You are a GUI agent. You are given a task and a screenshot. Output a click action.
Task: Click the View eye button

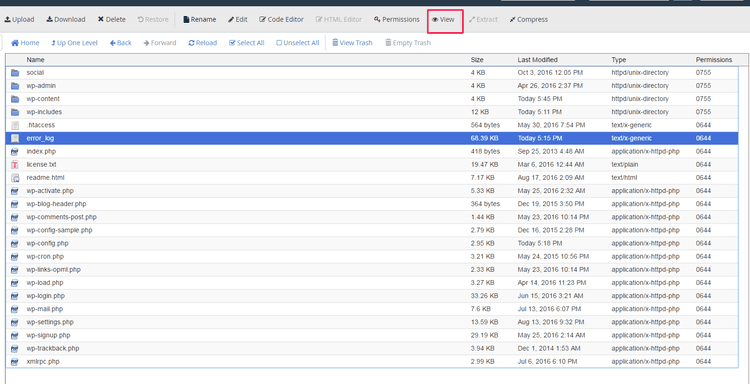(x=443, y=20)
